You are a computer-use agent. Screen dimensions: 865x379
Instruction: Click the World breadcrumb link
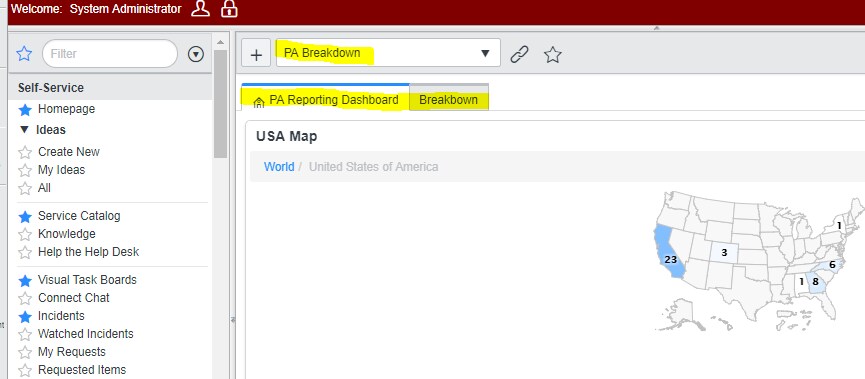tap(279, 167)
